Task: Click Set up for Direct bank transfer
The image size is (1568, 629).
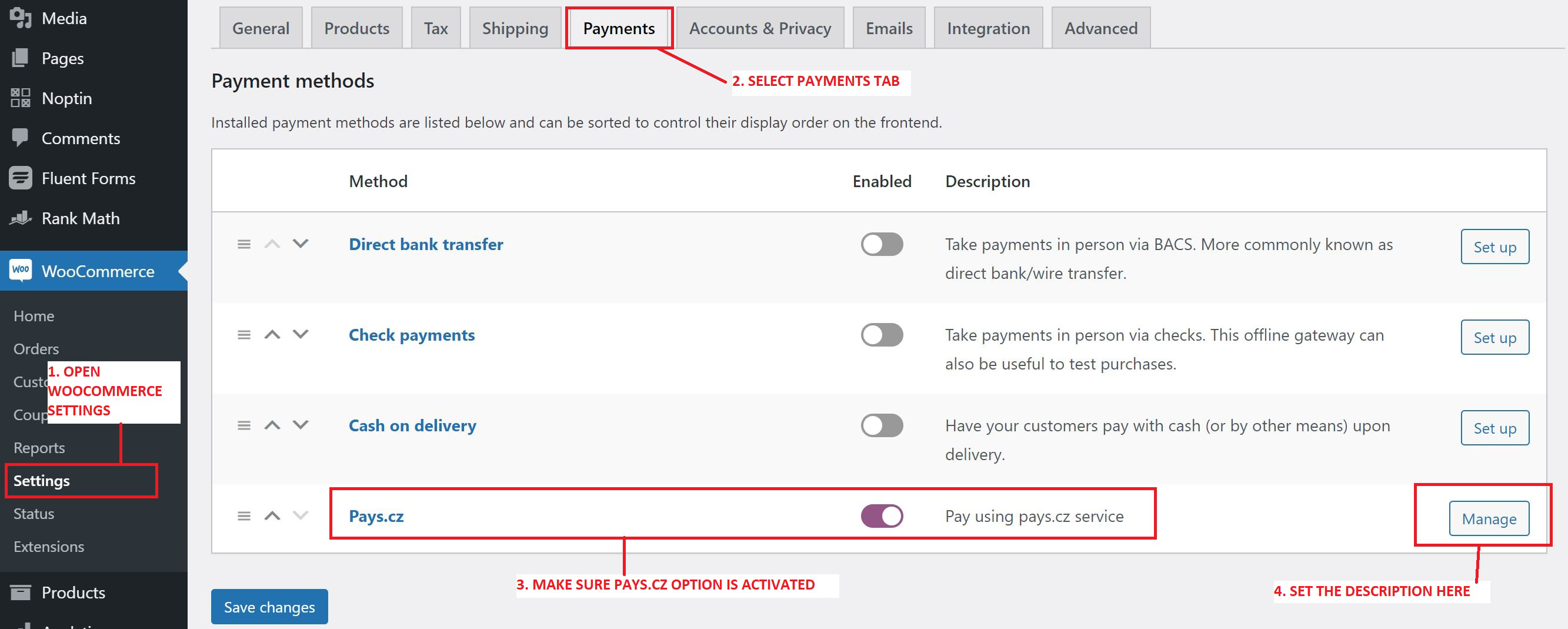Action: [1495, 247]
